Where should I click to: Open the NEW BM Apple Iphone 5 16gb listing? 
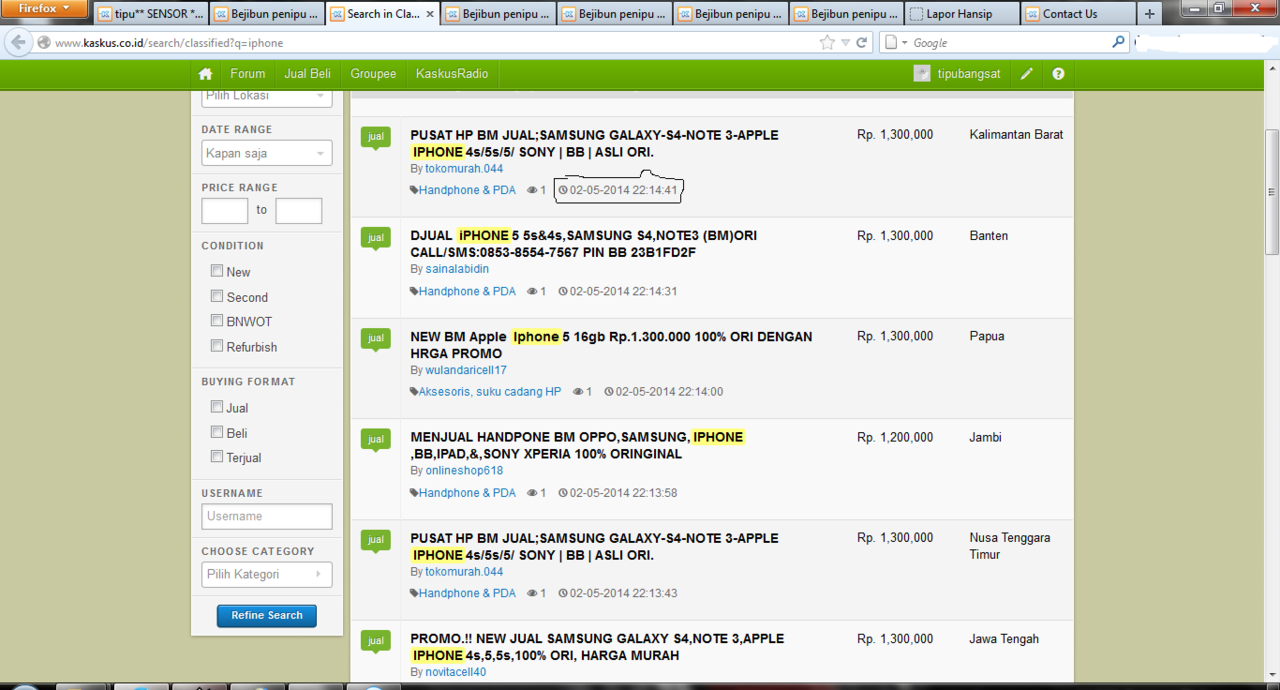[x=611, y=345]
